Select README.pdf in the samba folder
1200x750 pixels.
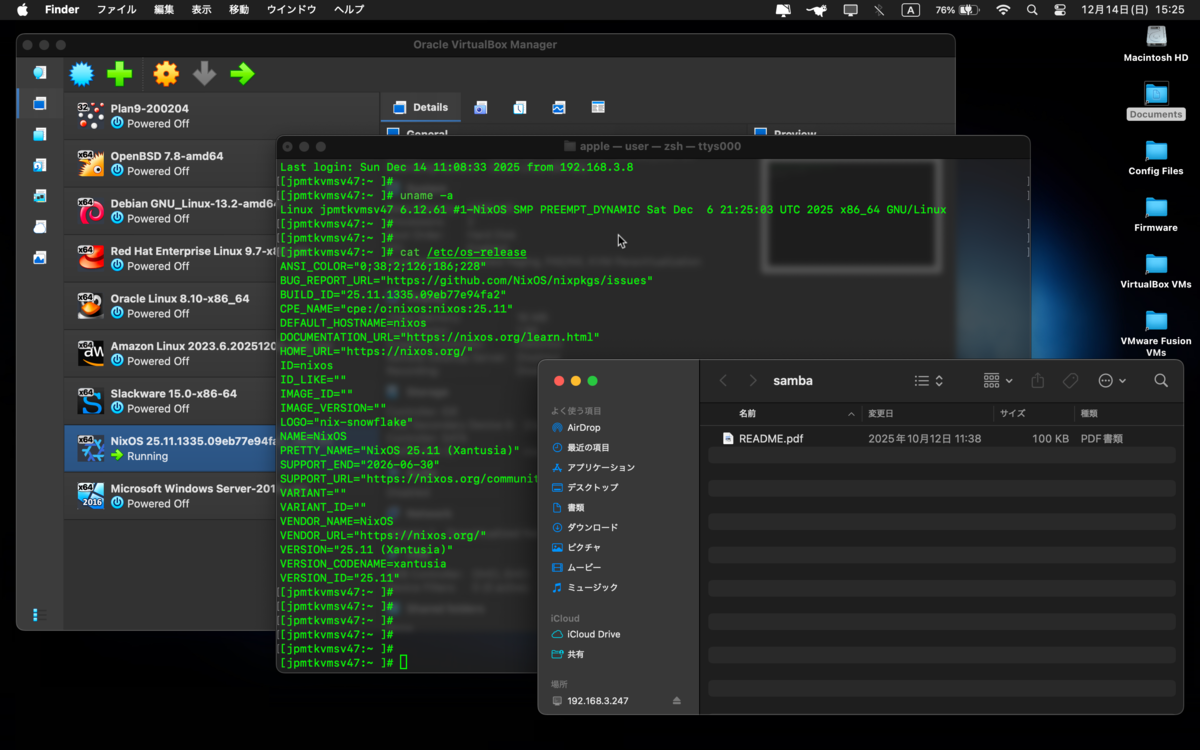click(940, 438)
